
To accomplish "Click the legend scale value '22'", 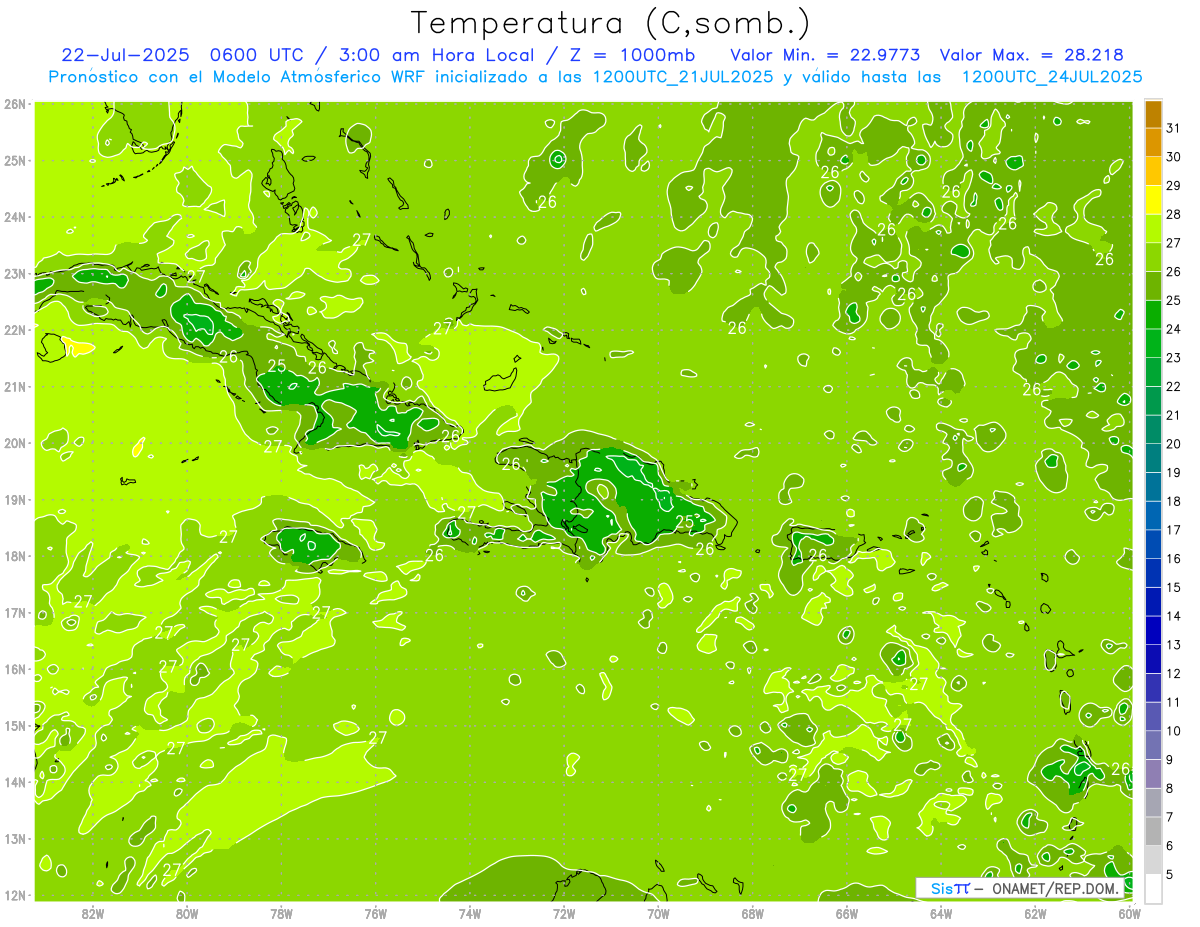I will pos(1174,386).
